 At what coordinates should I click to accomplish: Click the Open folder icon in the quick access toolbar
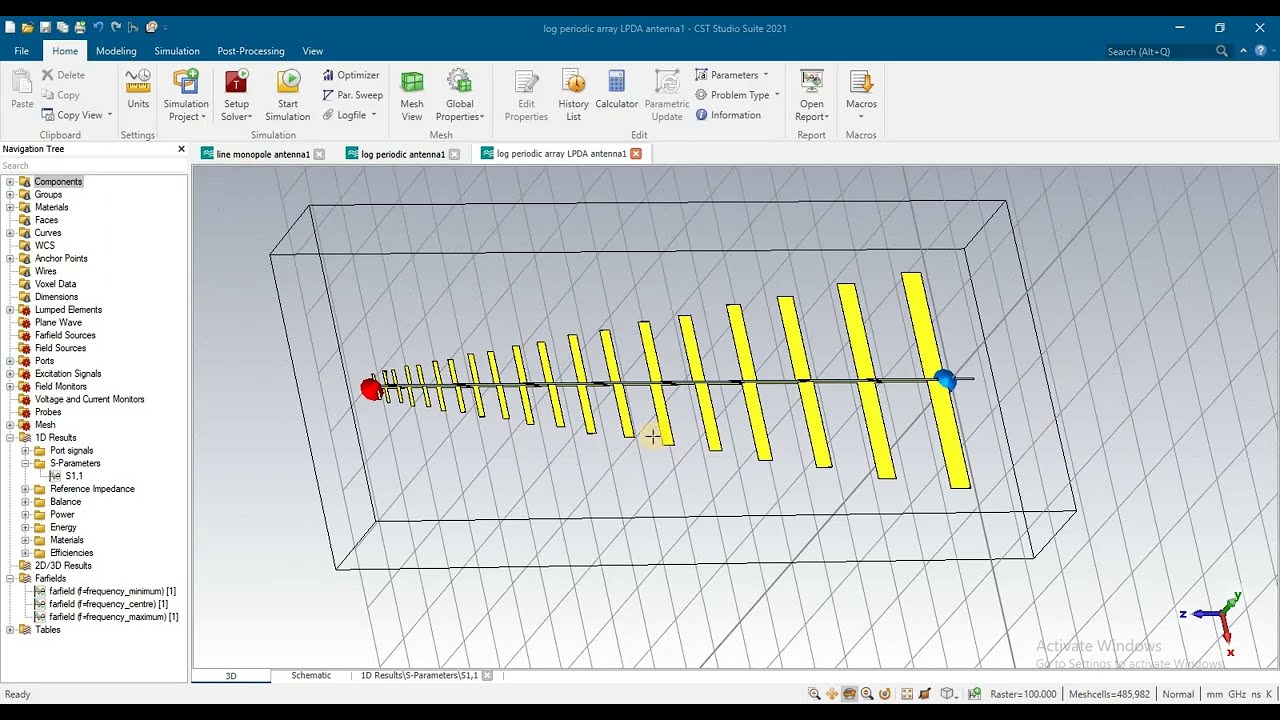[x=27, y=27]
